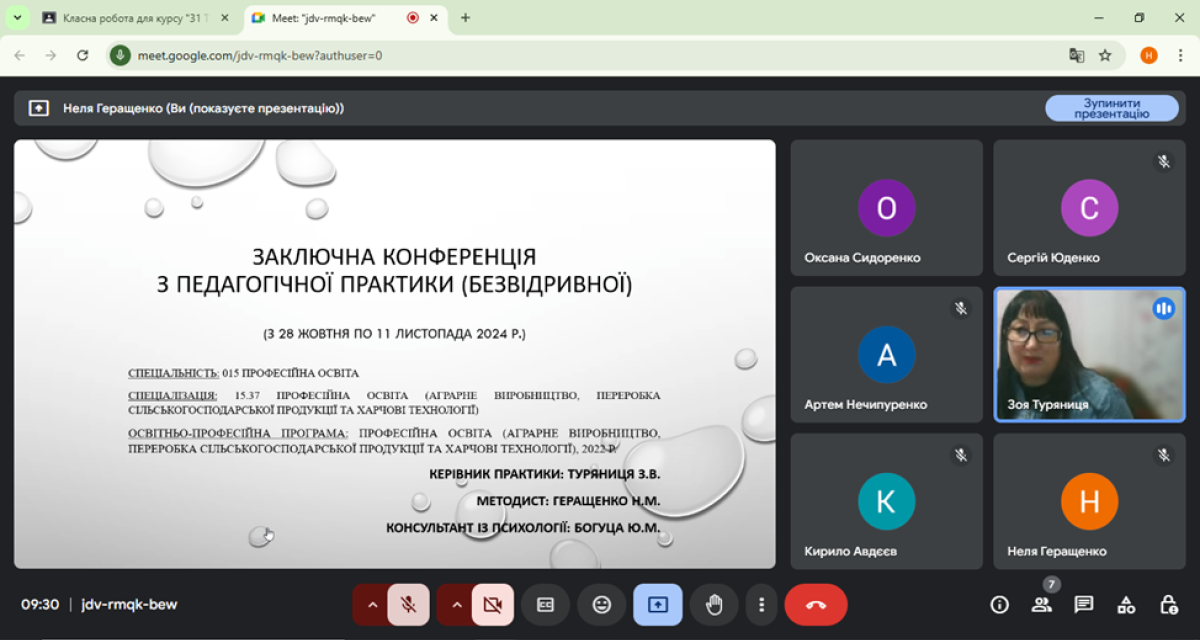Open three-dot more options menu
This screenshot has height=640, width=1200.
tap(762, 605)
